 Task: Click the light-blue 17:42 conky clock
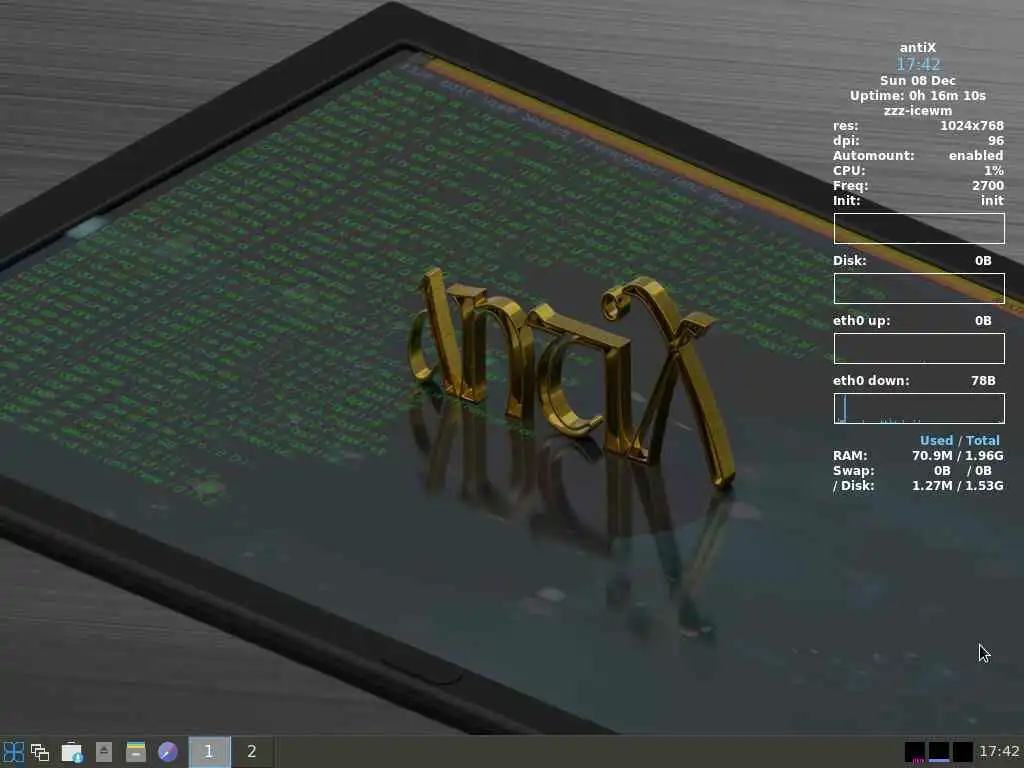(918, 64)
